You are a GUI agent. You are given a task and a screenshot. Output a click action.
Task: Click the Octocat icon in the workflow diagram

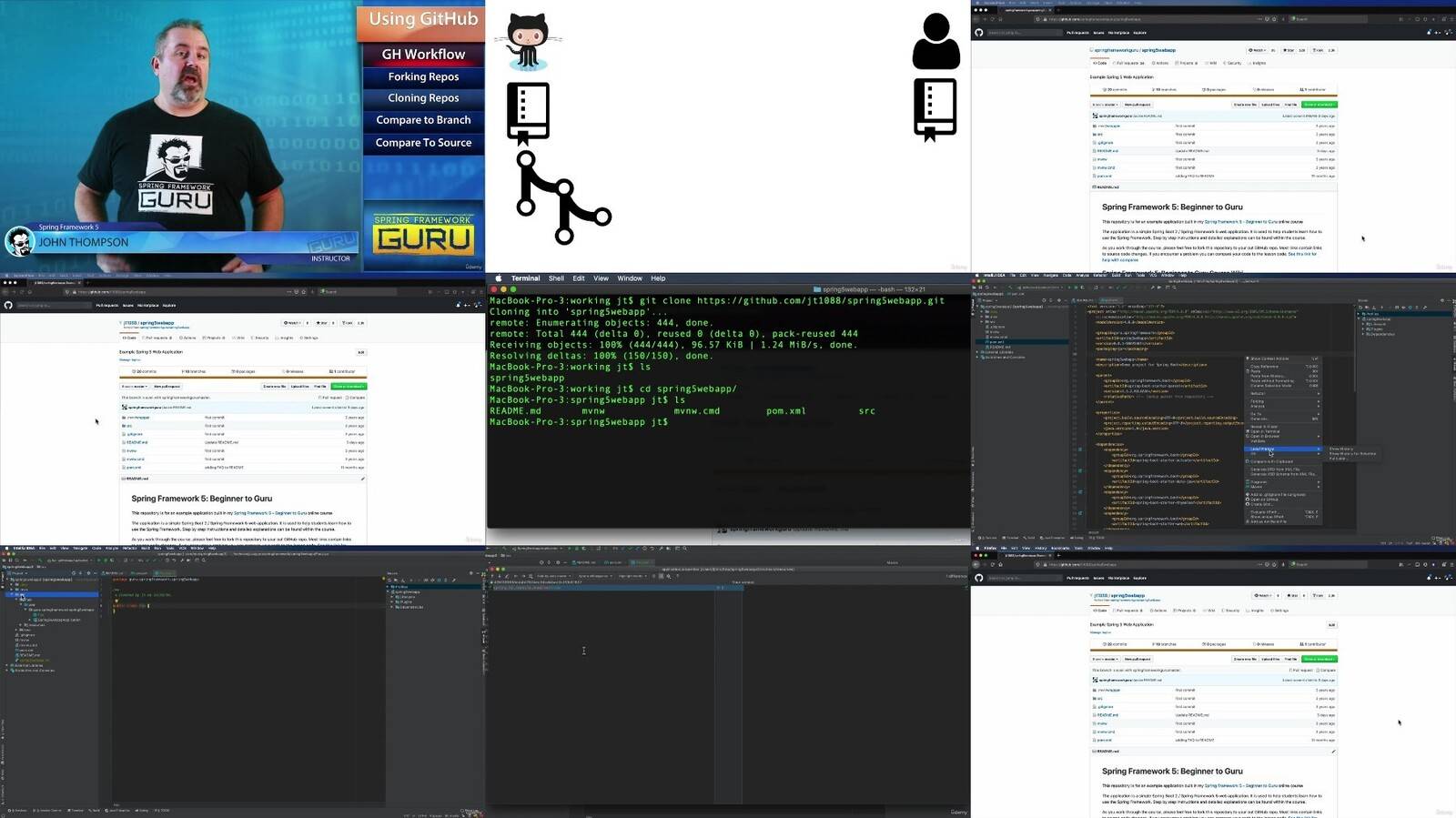pyautogui.click(x=527, y=41)
